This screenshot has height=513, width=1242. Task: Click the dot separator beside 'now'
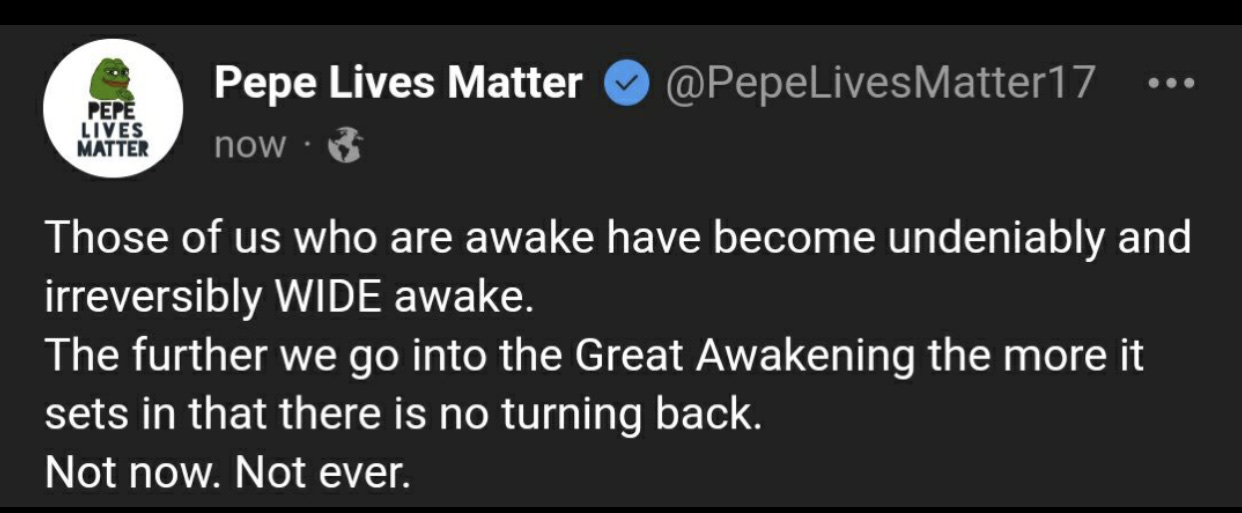pyautogui.click(x=307, y=148)
